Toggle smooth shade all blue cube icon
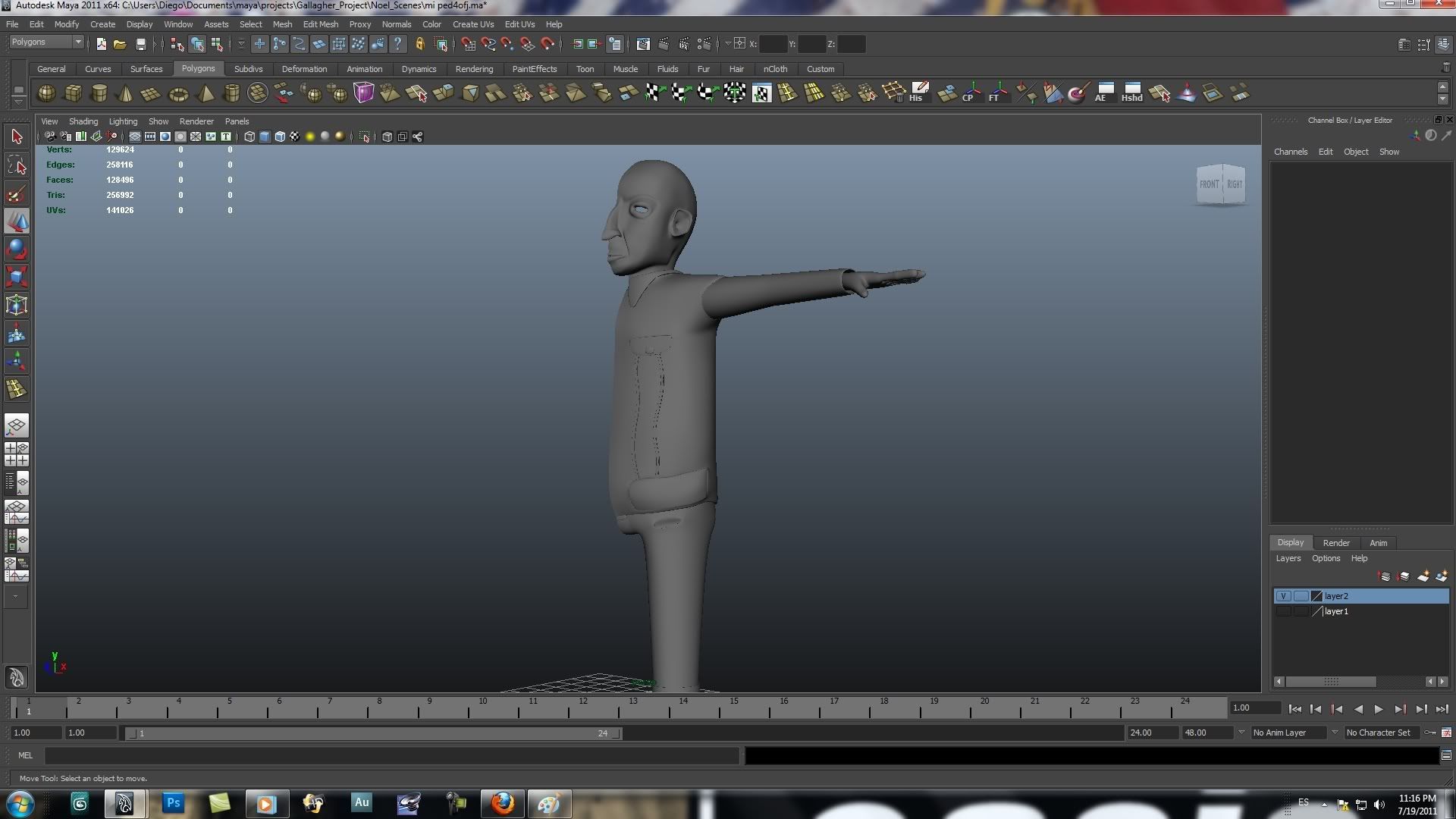Screen dimensions: 1456x819 pos(265,136)
